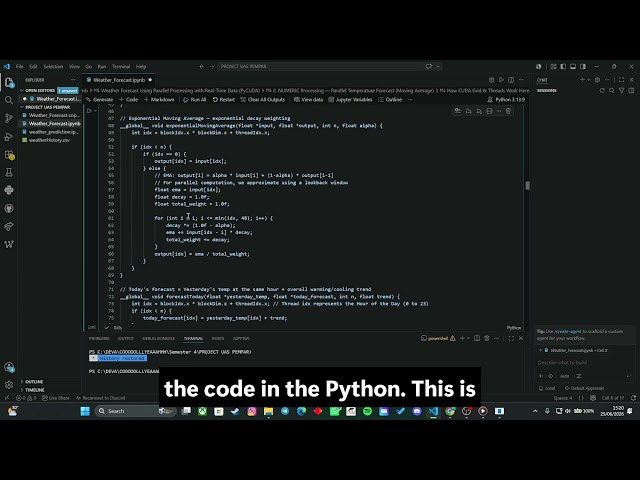Click the chat Describe what to build input
640x480 pixels.
point(583,362)
